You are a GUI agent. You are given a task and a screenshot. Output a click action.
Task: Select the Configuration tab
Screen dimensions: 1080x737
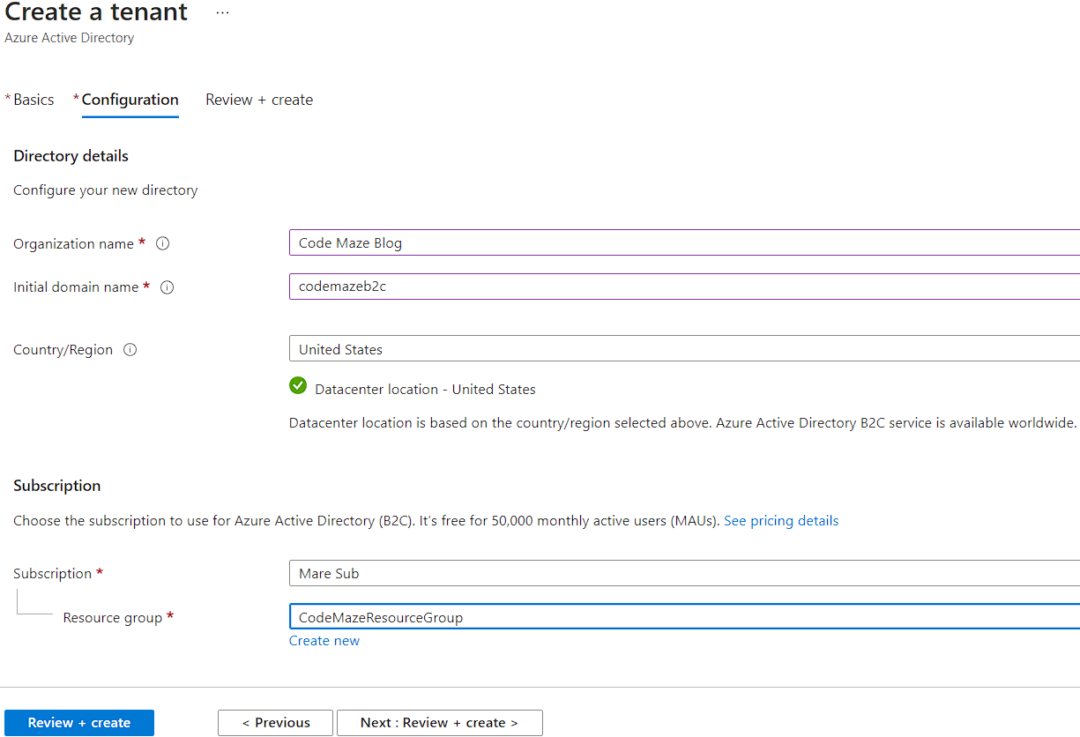[130, 100]
